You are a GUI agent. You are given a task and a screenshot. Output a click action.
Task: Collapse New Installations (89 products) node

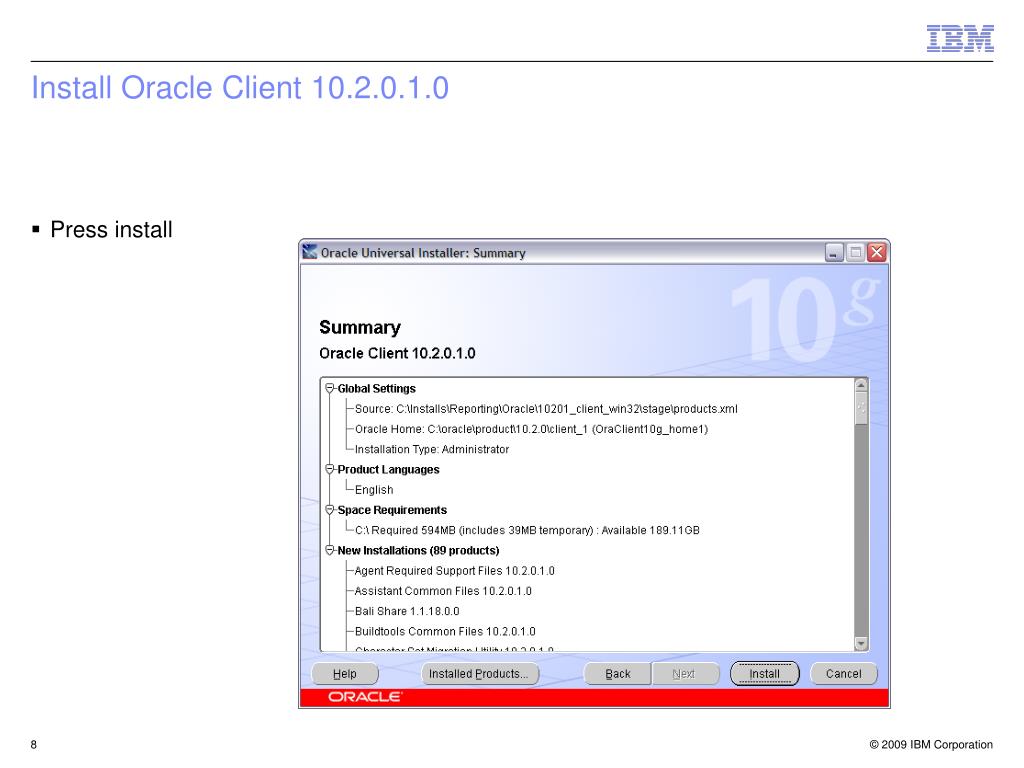330,550
